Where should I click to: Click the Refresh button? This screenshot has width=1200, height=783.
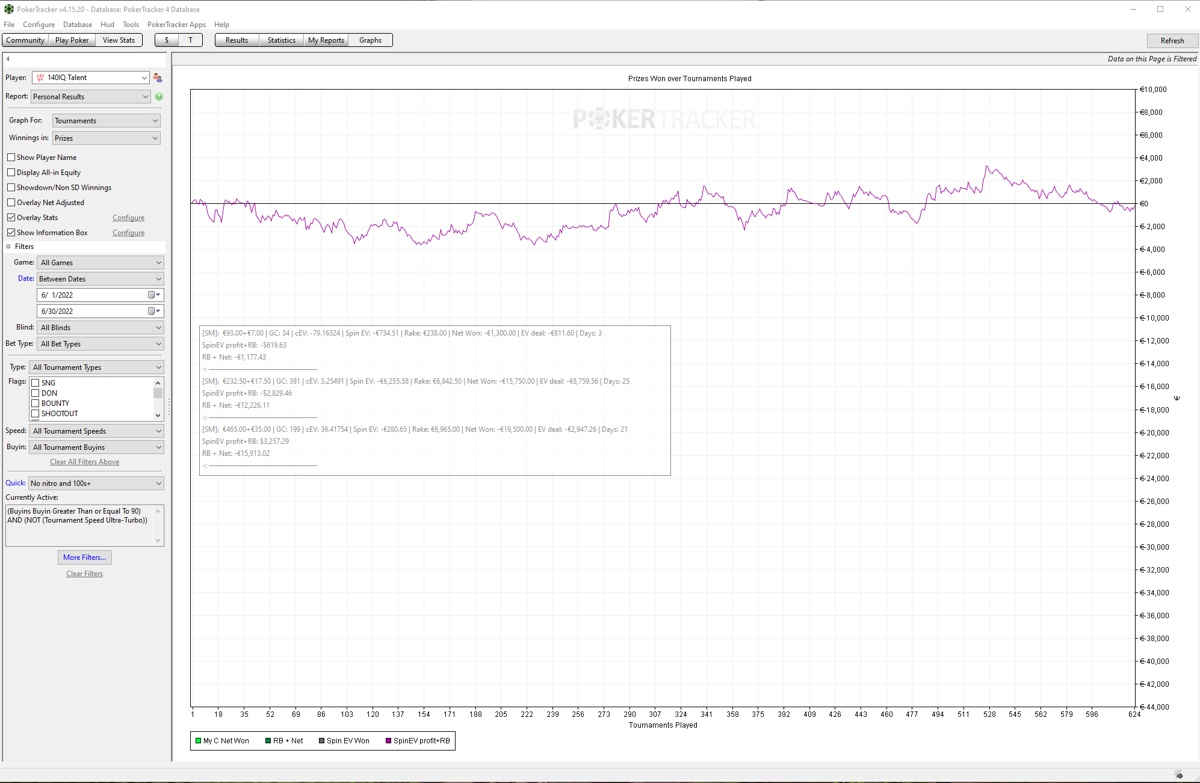tap(1172, 40)
